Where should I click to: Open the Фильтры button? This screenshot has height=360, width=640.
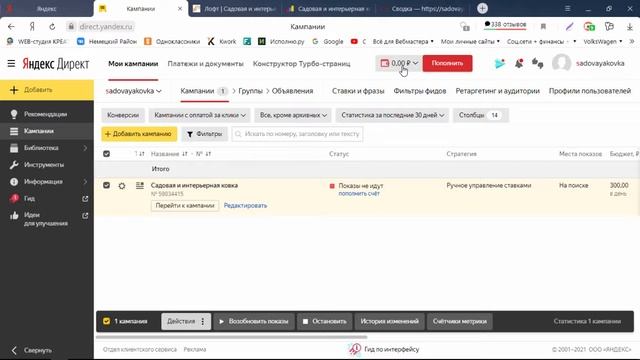click(x=204, y=134)
